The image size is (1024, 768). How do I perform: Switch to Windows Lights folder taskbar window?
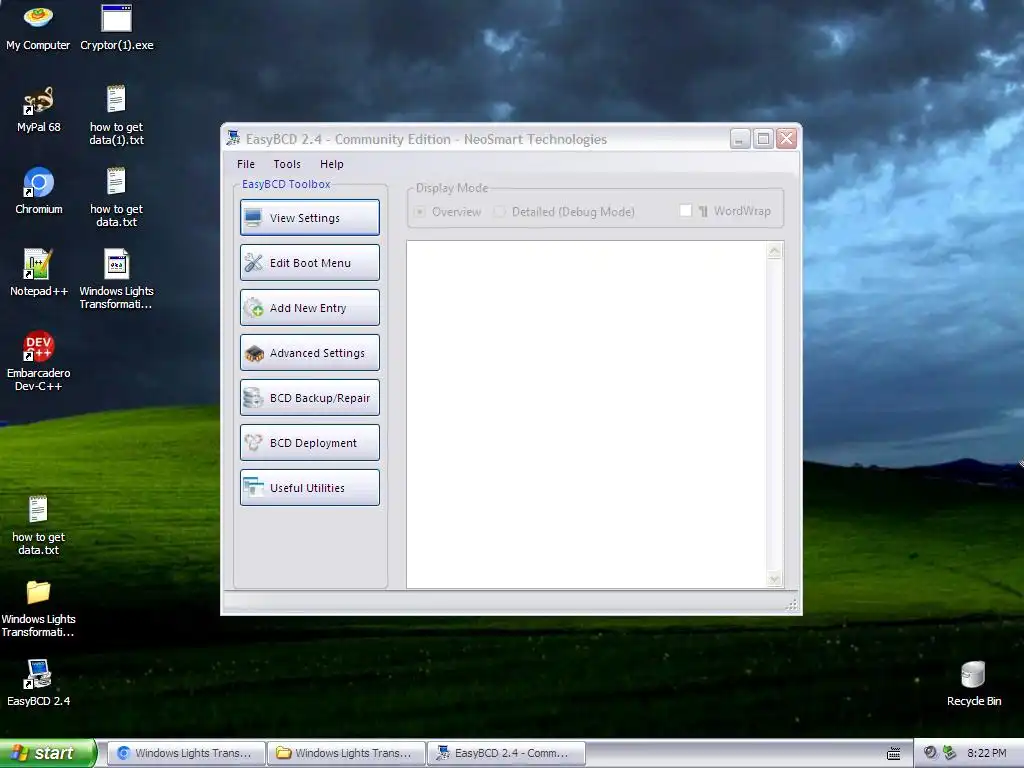[345, 753]
